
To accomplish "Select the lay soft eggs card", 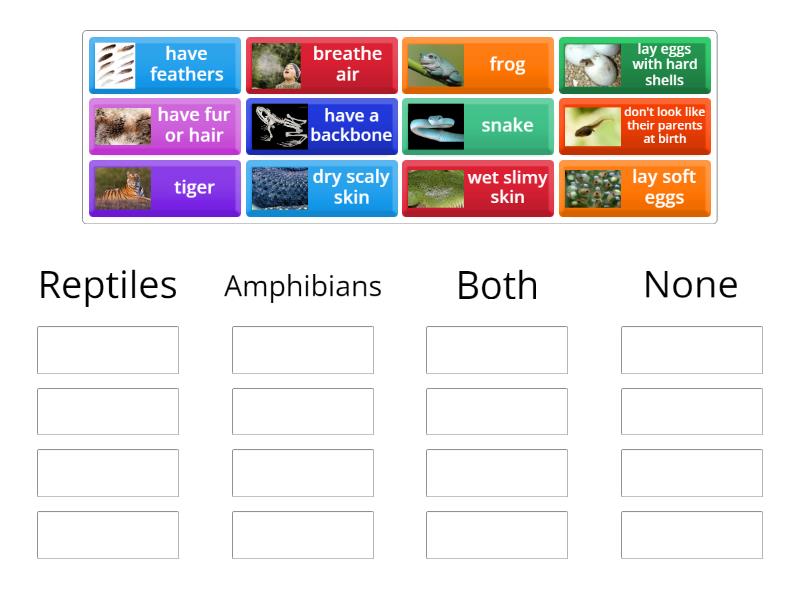I will coord(635,188).
